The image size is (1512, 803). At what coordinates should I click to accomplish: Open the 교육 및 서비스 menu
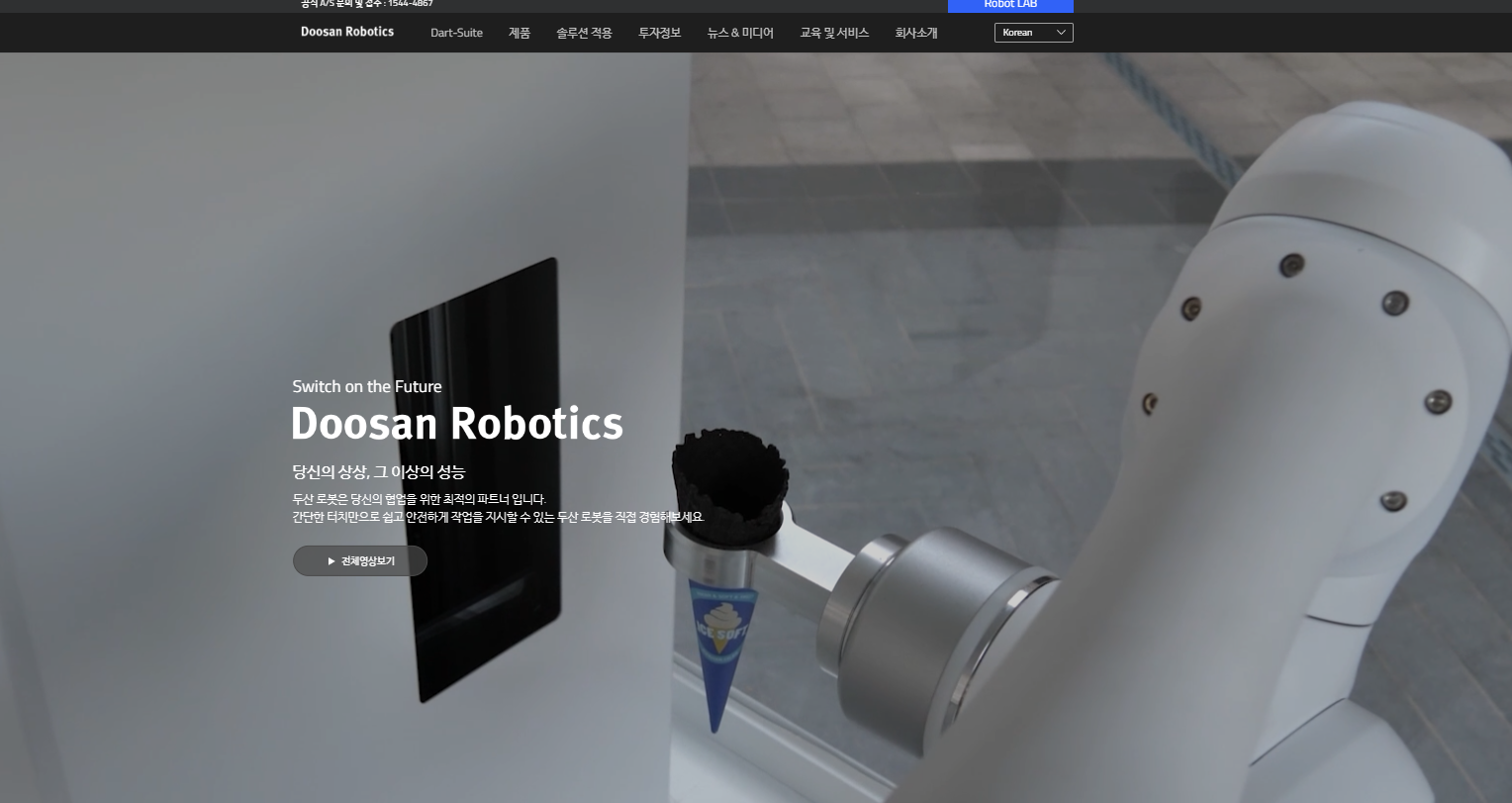834,33
